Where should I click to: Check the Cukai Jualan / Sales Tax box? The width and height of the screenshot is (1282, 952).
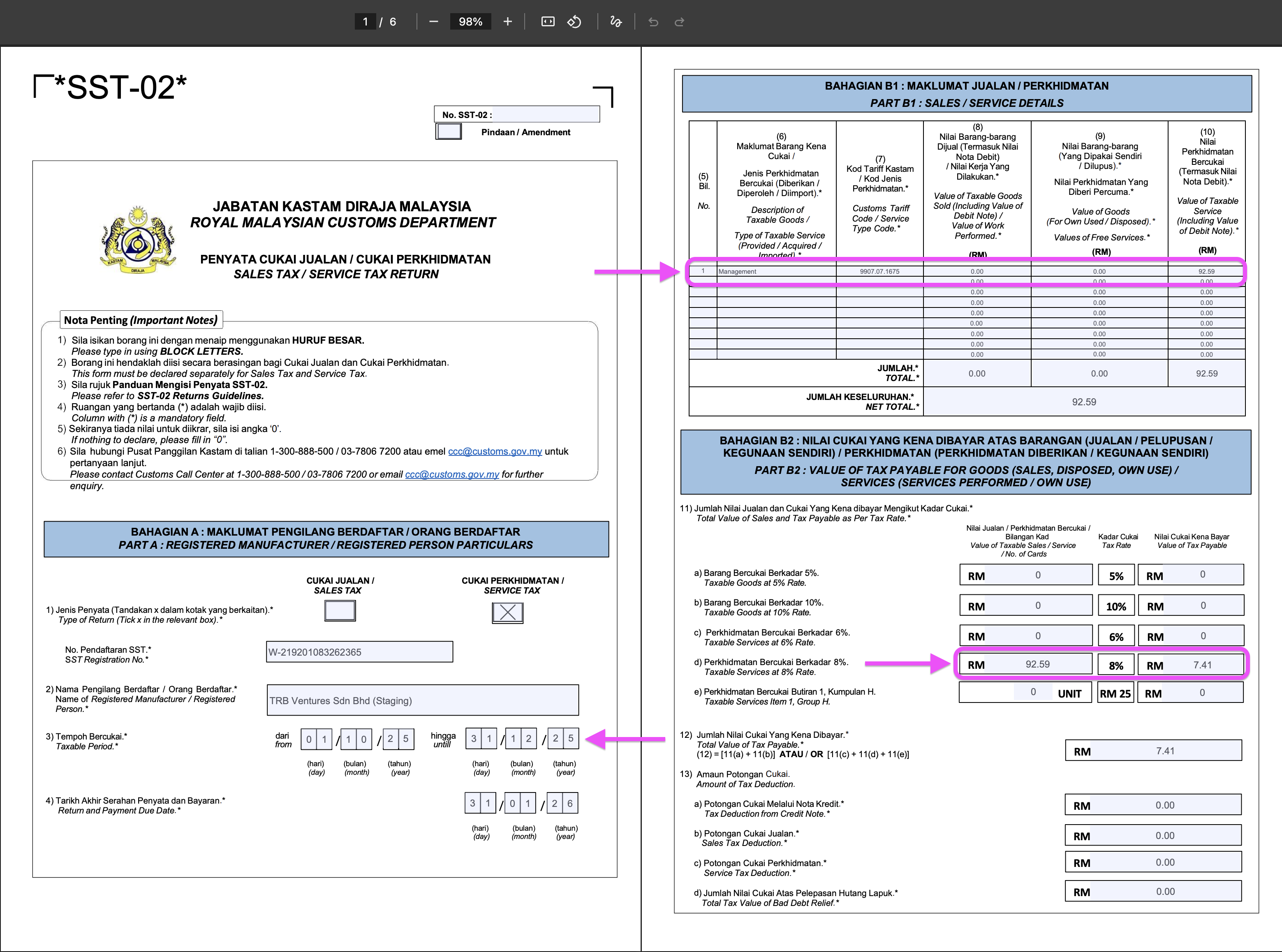[x=340, y=611]
